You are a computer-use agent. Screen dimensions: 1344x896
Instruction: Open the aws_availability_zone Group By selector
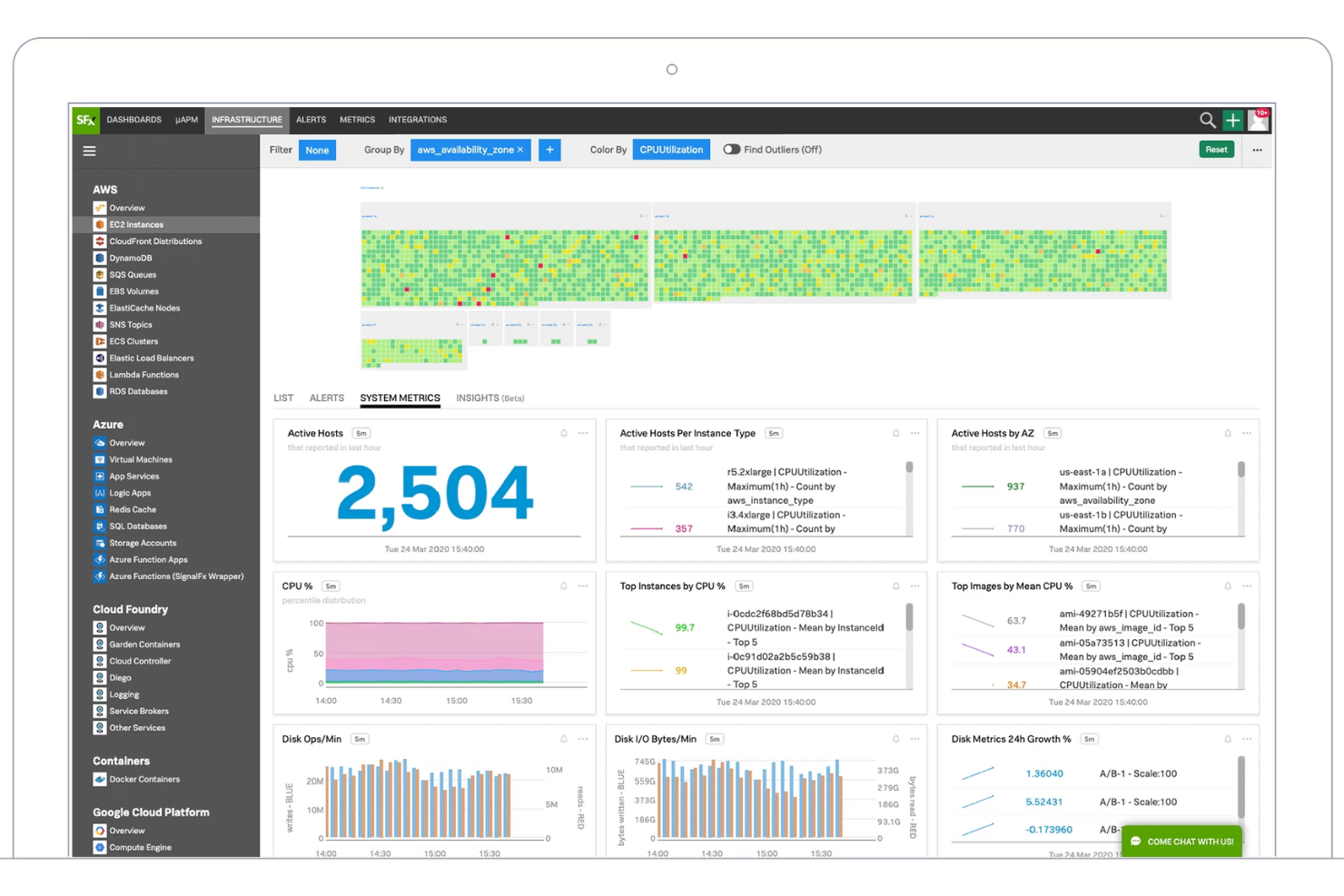465,149
